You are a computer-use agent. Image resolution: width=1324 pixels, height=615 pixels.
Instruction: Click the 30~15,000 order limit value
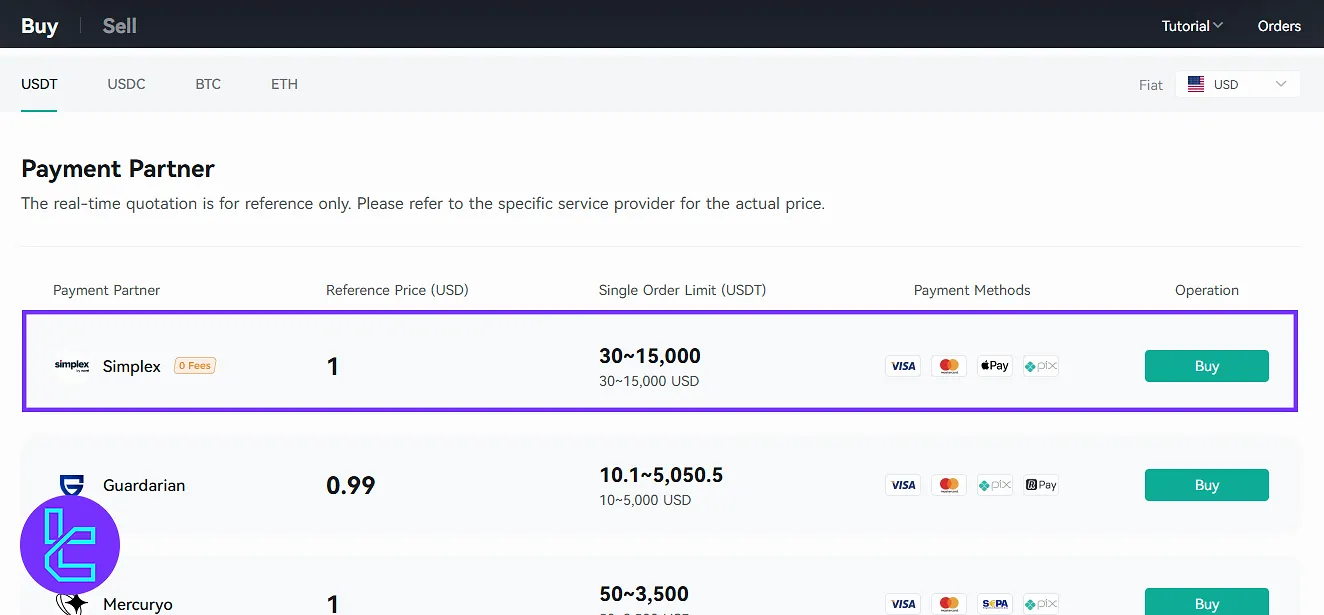click(x=650, y=356)
